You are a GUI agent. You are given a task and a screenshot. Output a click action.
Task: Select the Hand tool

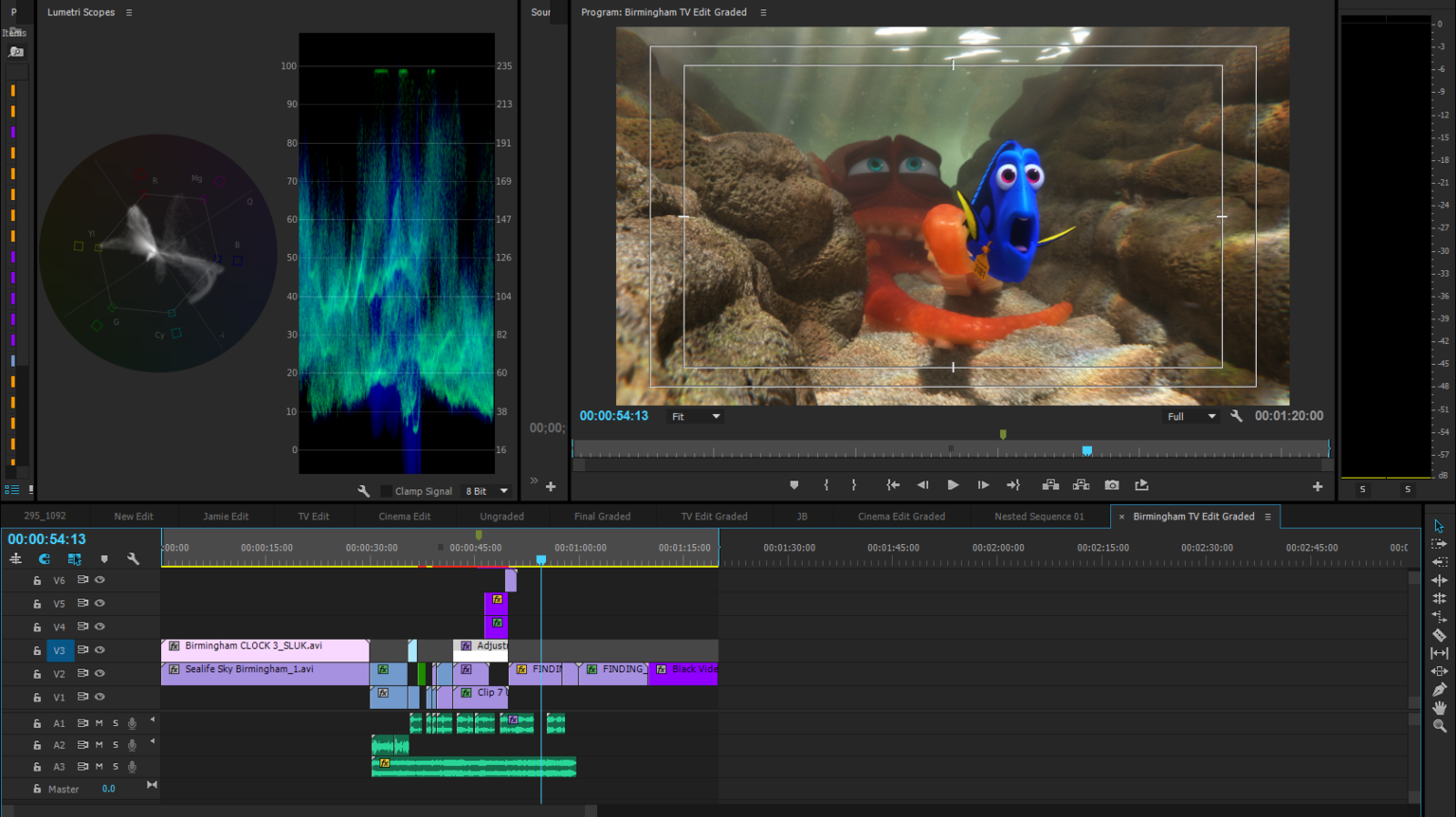click(x=1439, y=708)
